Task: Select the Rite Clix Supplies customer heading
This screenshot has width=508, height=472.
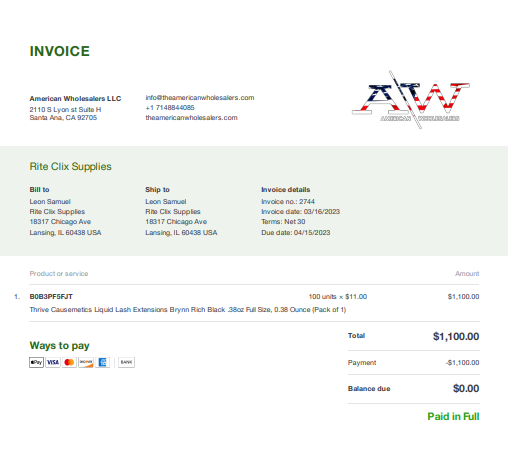Action: pyautogui.click(x=70, y=166)
